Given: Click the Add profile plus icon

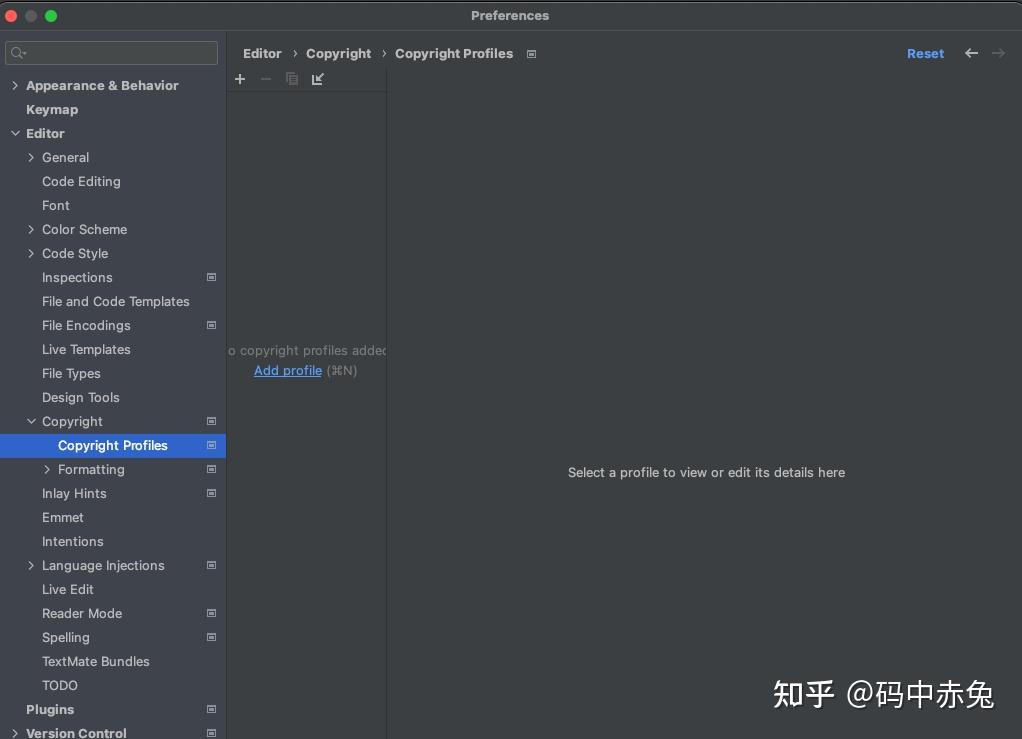Looking at the screenshot, I should point(240,79).
